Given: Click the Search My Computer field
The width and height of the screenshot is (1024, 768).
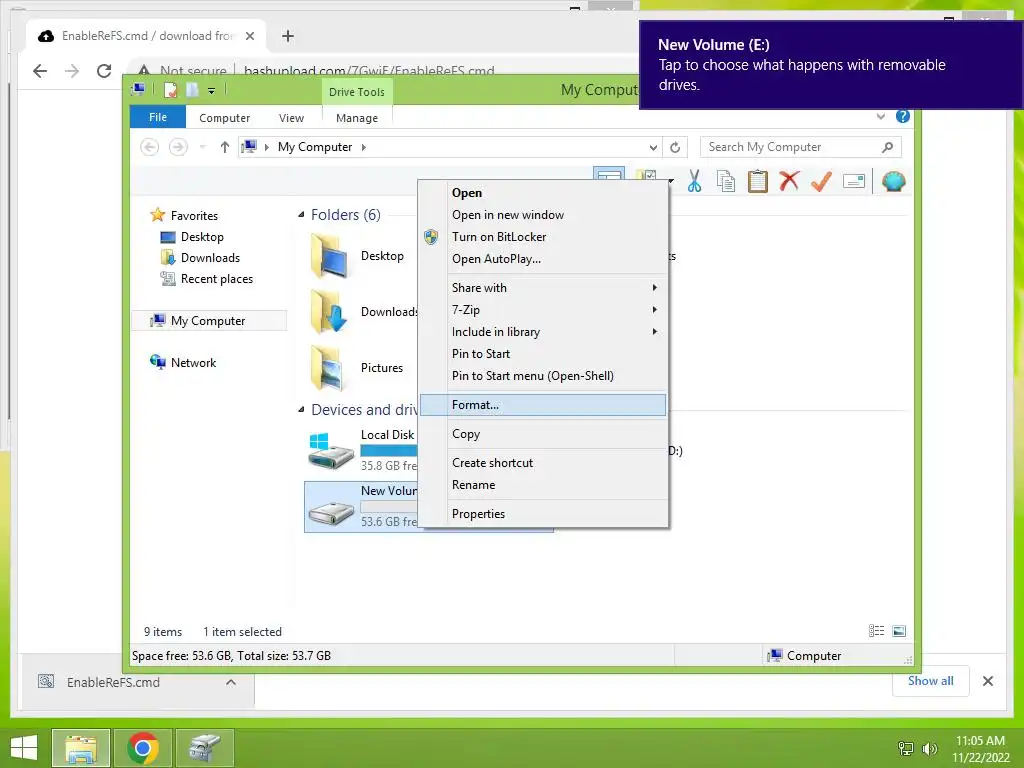Looking at the screenshot, I should pyautogui.click(x=801, y=147).
